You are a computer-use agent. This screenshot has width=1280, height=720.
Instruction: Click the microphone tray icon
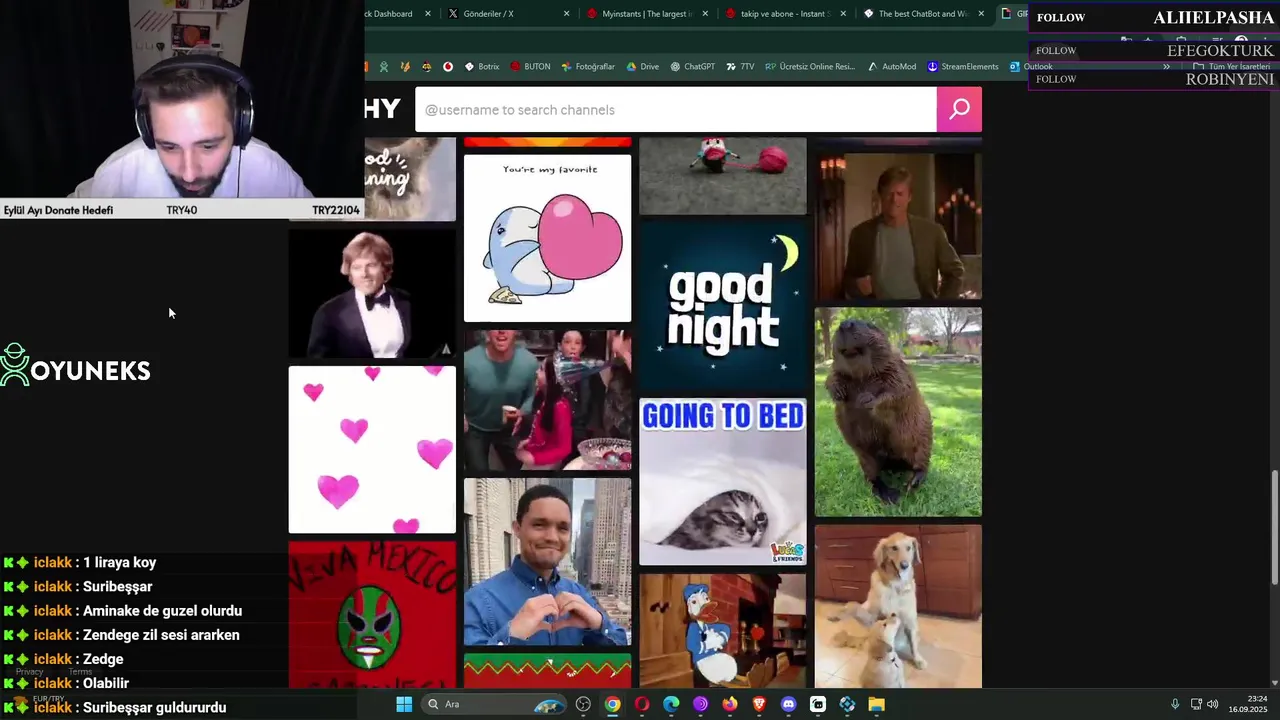tap(1175, 704)
